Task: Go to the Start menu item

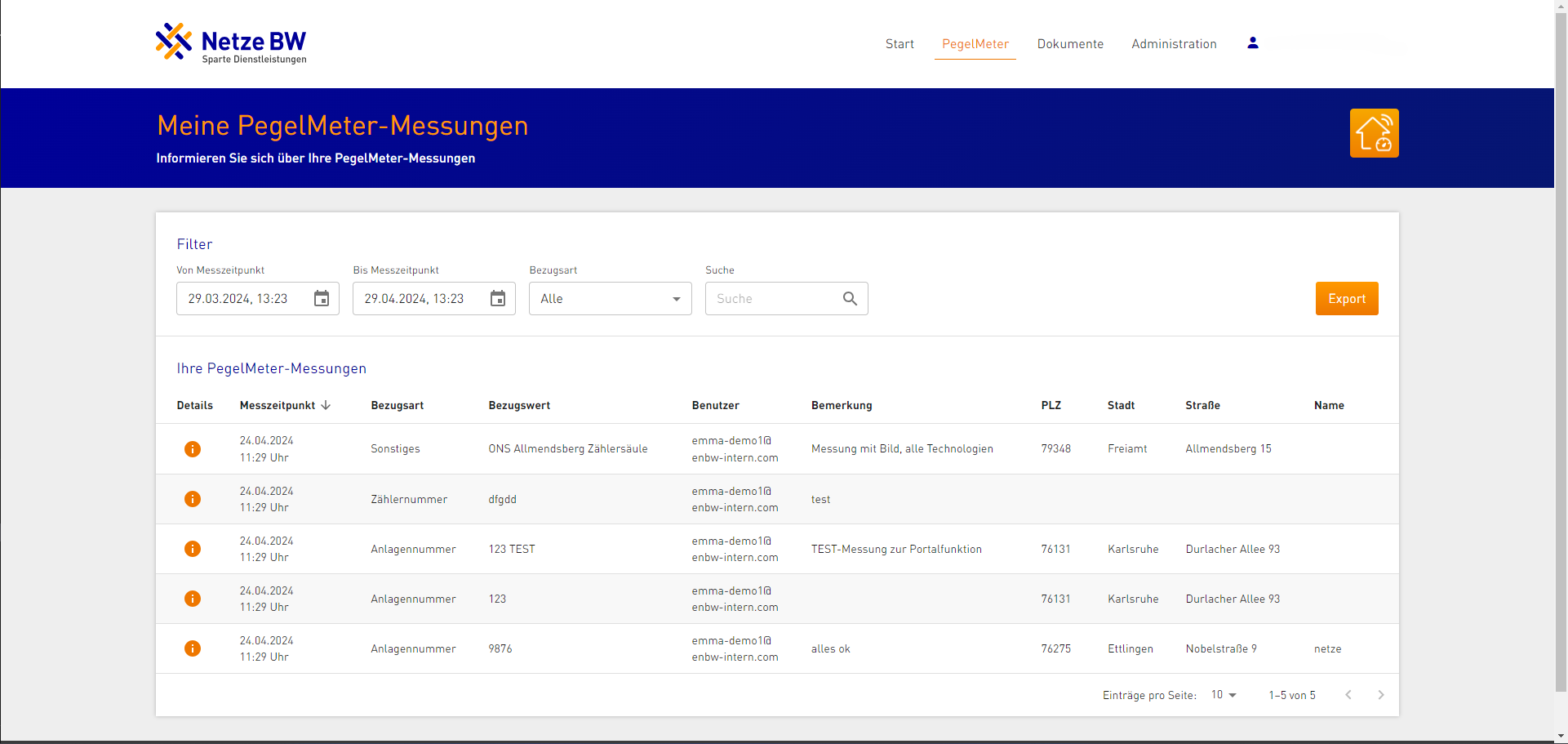Action: point(899,44)
